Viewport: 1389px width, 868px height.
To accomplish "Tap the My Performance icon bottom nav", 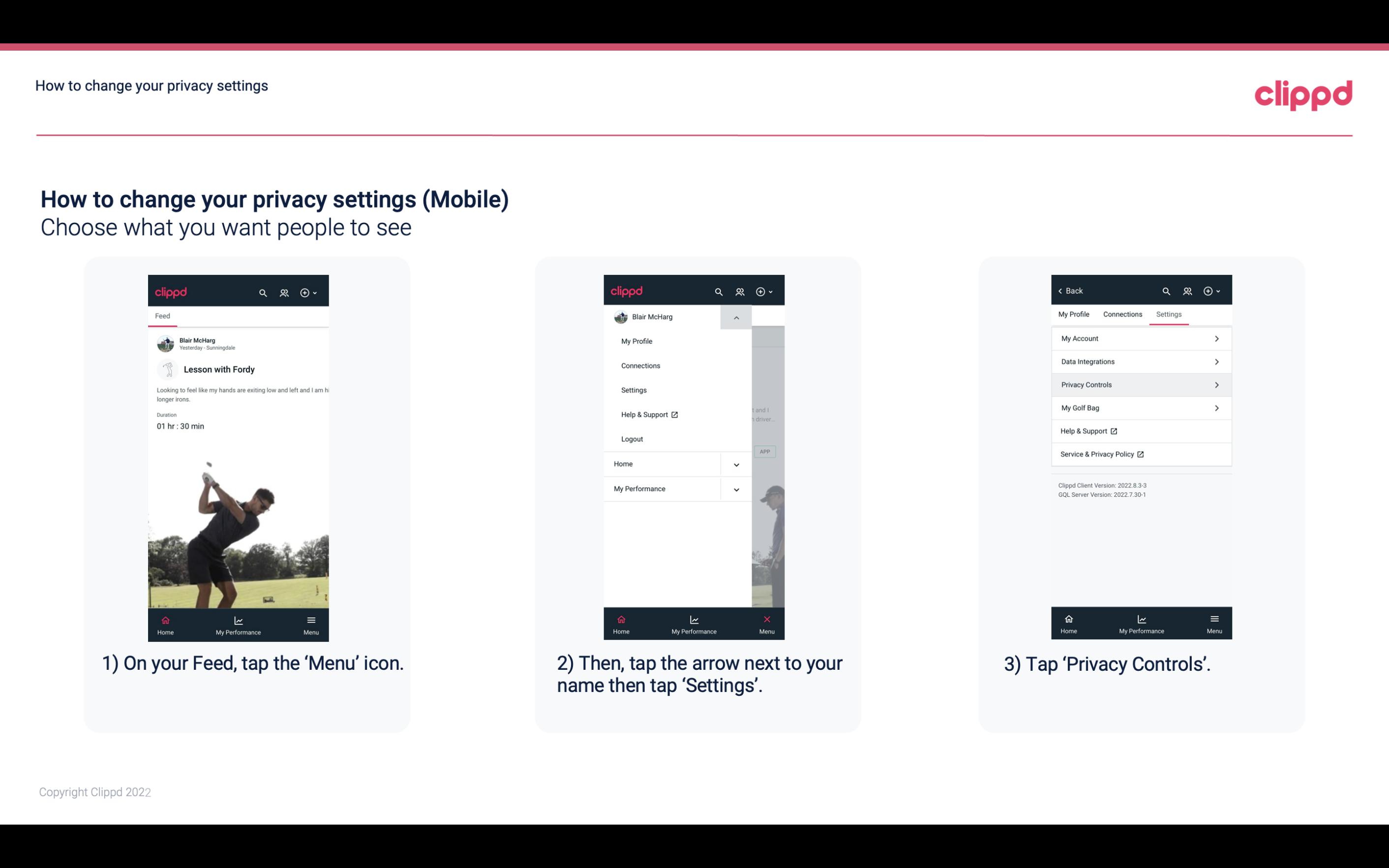I will pyautogui.click(x=238, y=624).
